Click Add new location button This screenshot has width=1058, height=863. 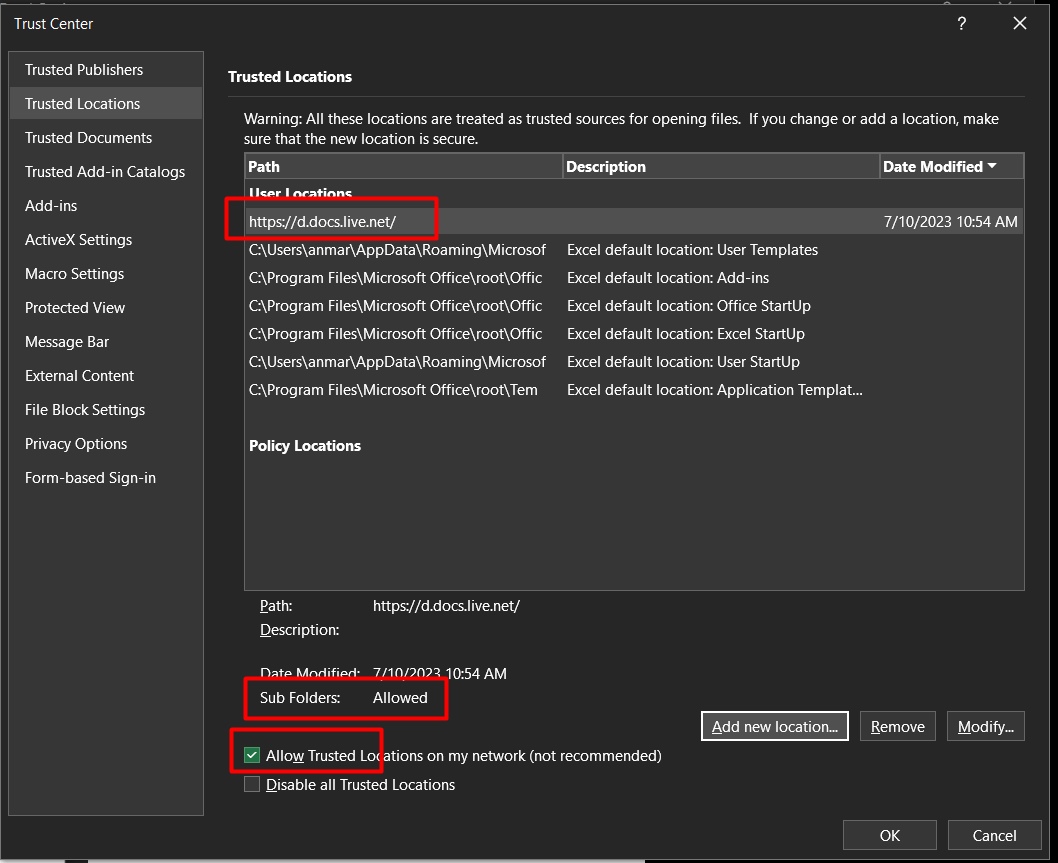coord(775,727)
